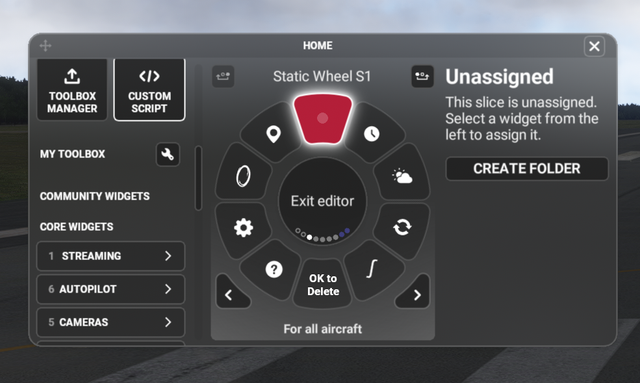
Task: Select the clock wheel slice
Action: [372, 134]
